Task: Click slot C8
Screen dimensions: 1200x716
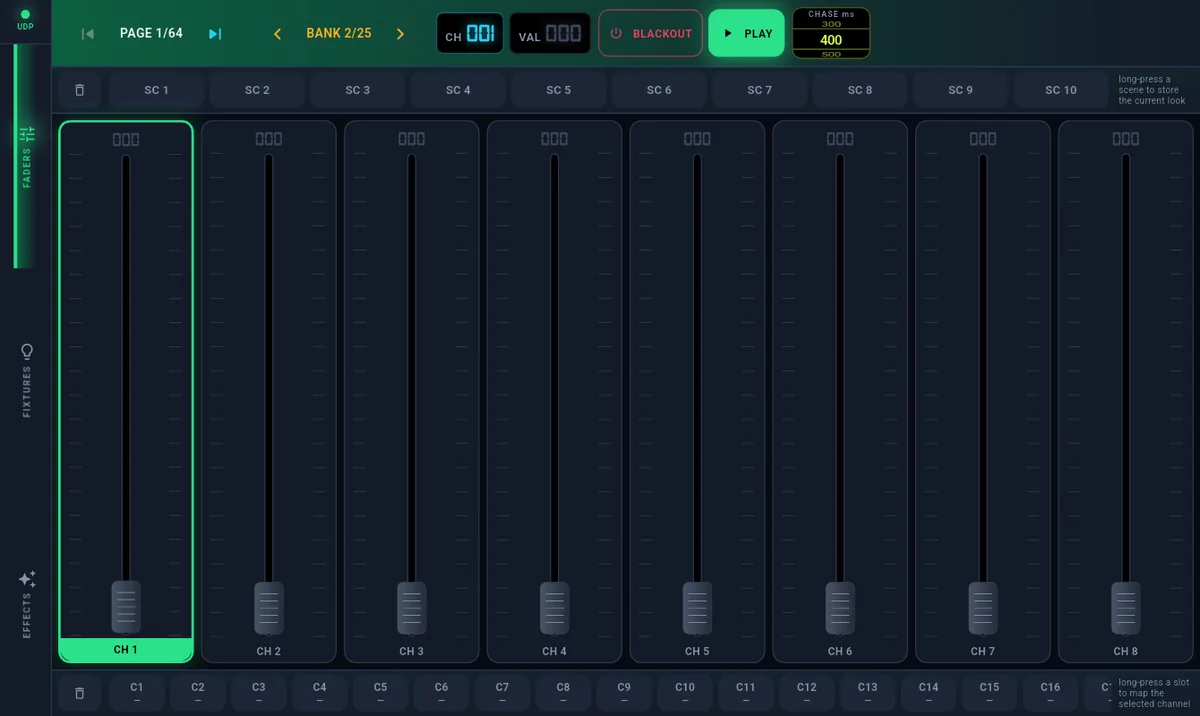Action: [x=563, y=693]
